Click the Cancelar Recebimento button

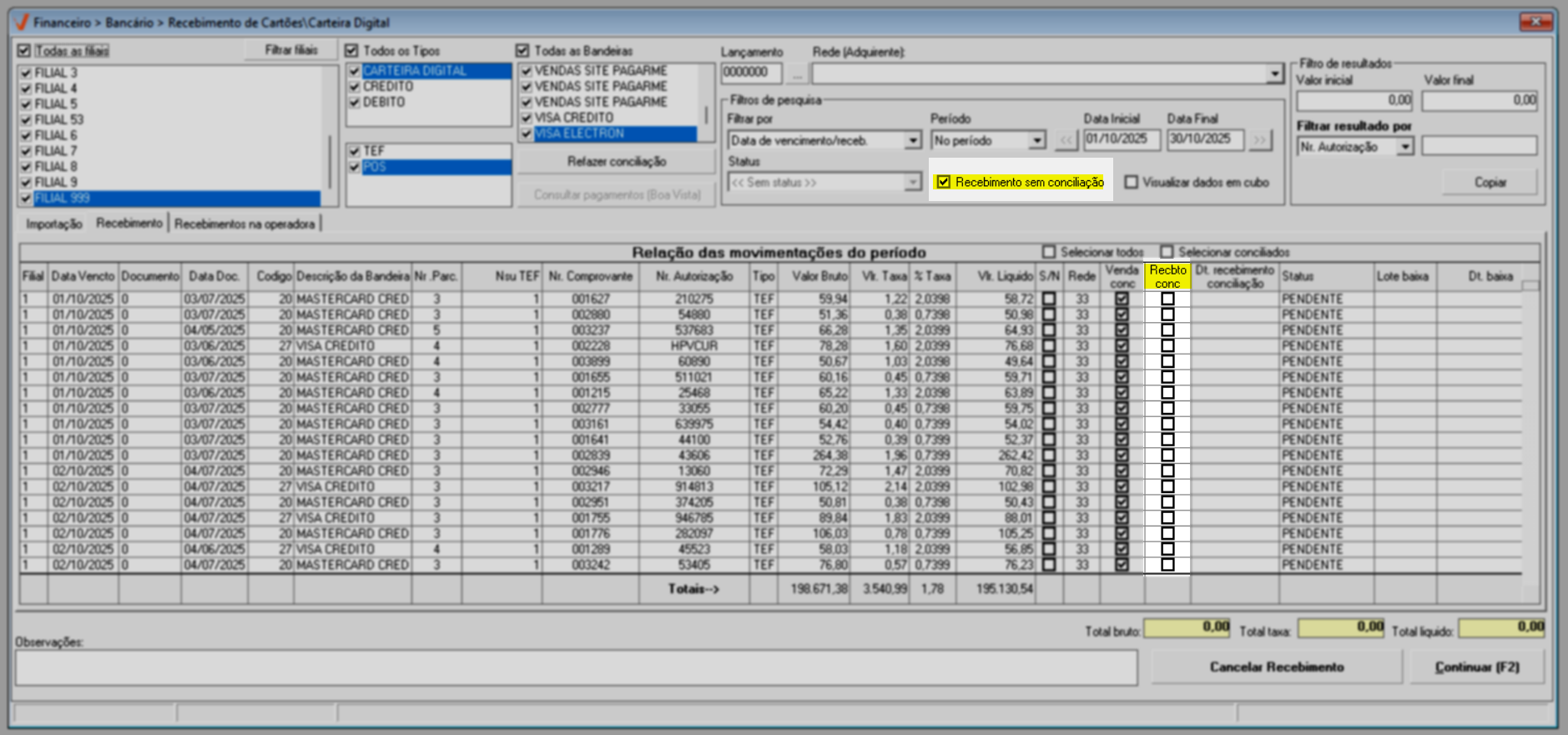pyautogui.click(x=1276, y=667)
